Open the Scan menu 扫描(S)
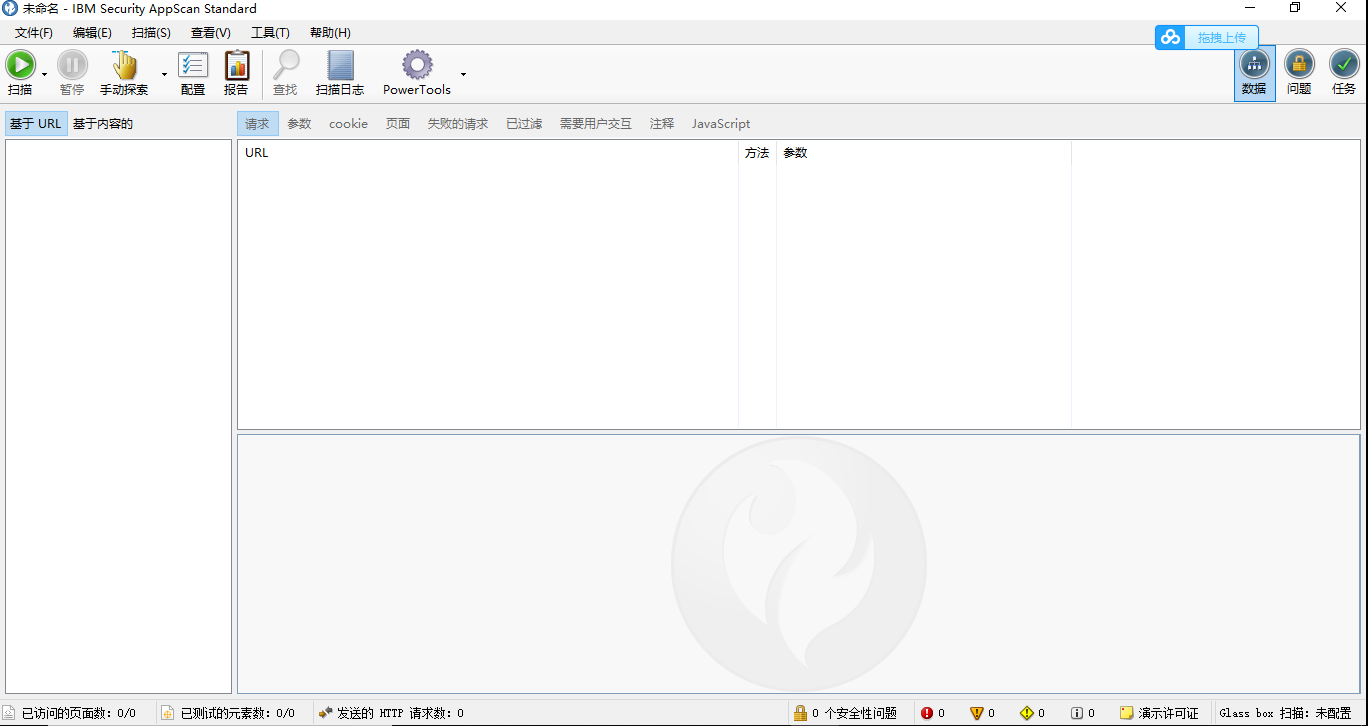 point(151,33)
